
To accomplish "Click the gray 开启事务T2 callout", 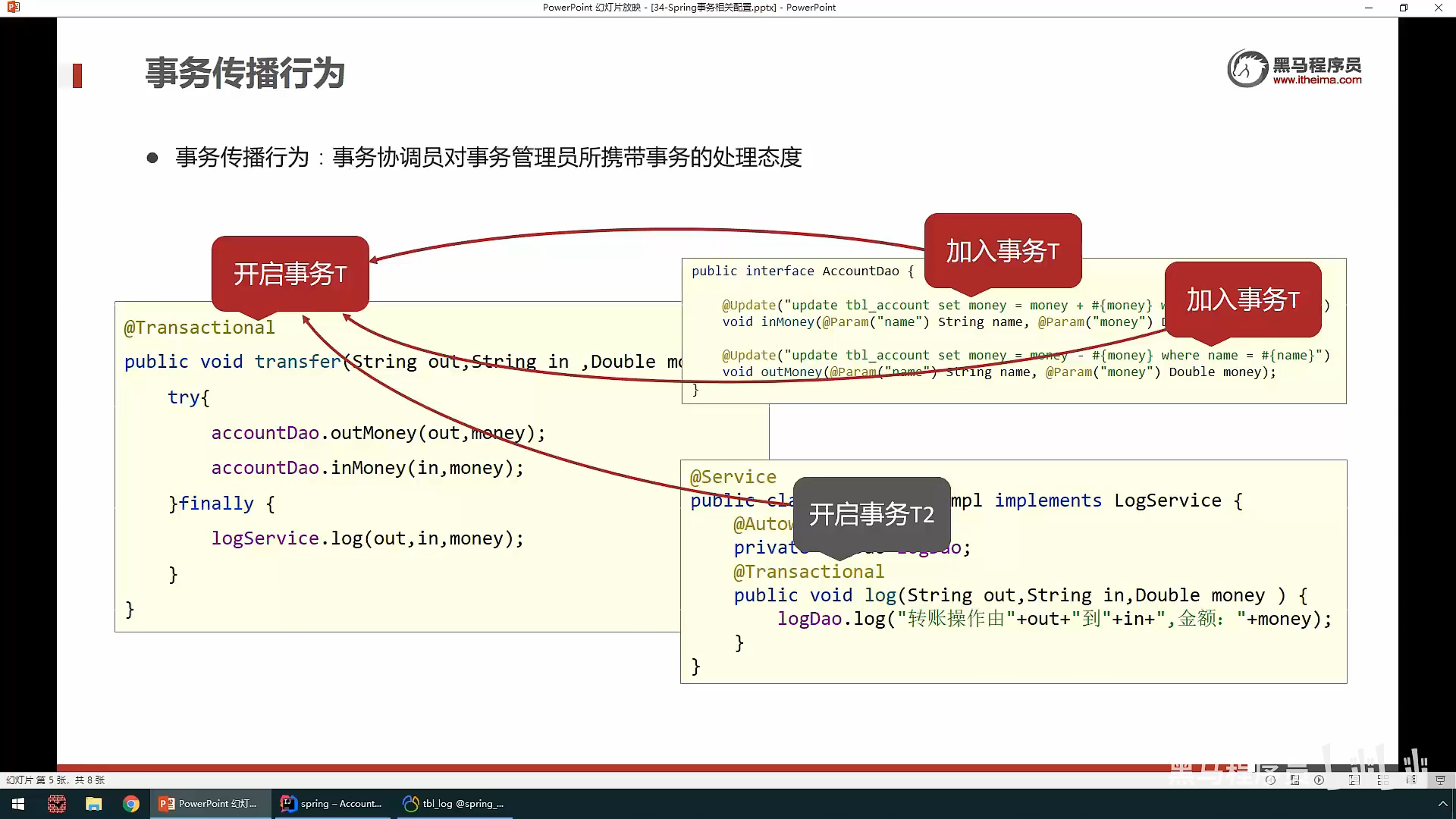I will click(x=871, y=514).
